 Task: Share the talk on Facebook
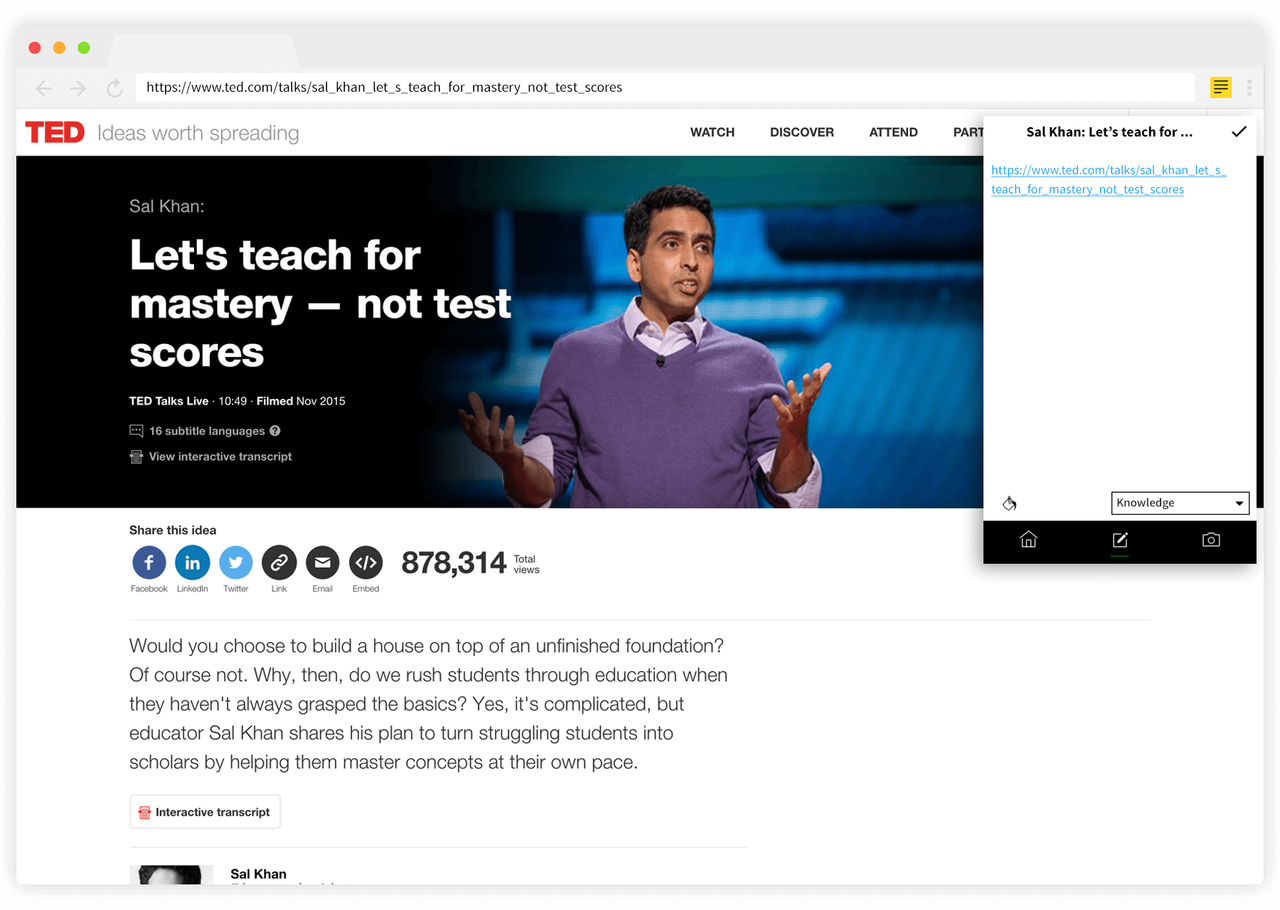tap(149, 563)
